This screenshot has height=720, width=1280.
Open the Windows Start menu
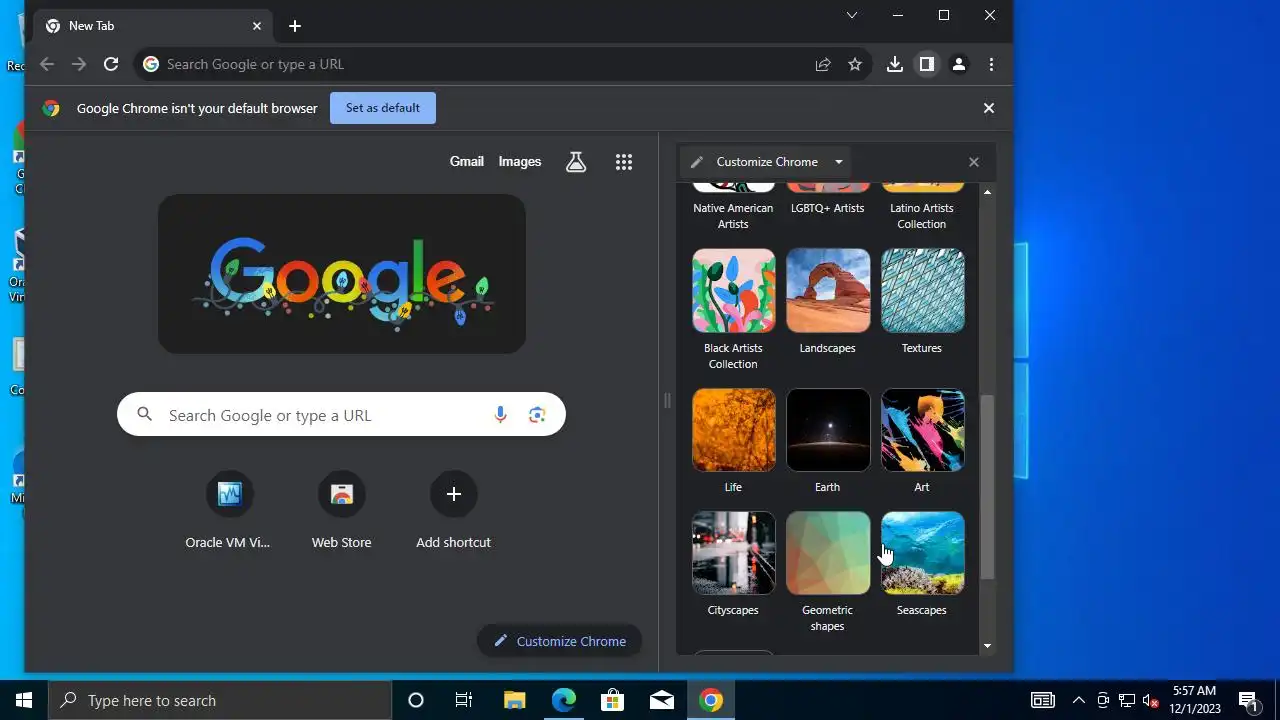(x=24, y=700)
